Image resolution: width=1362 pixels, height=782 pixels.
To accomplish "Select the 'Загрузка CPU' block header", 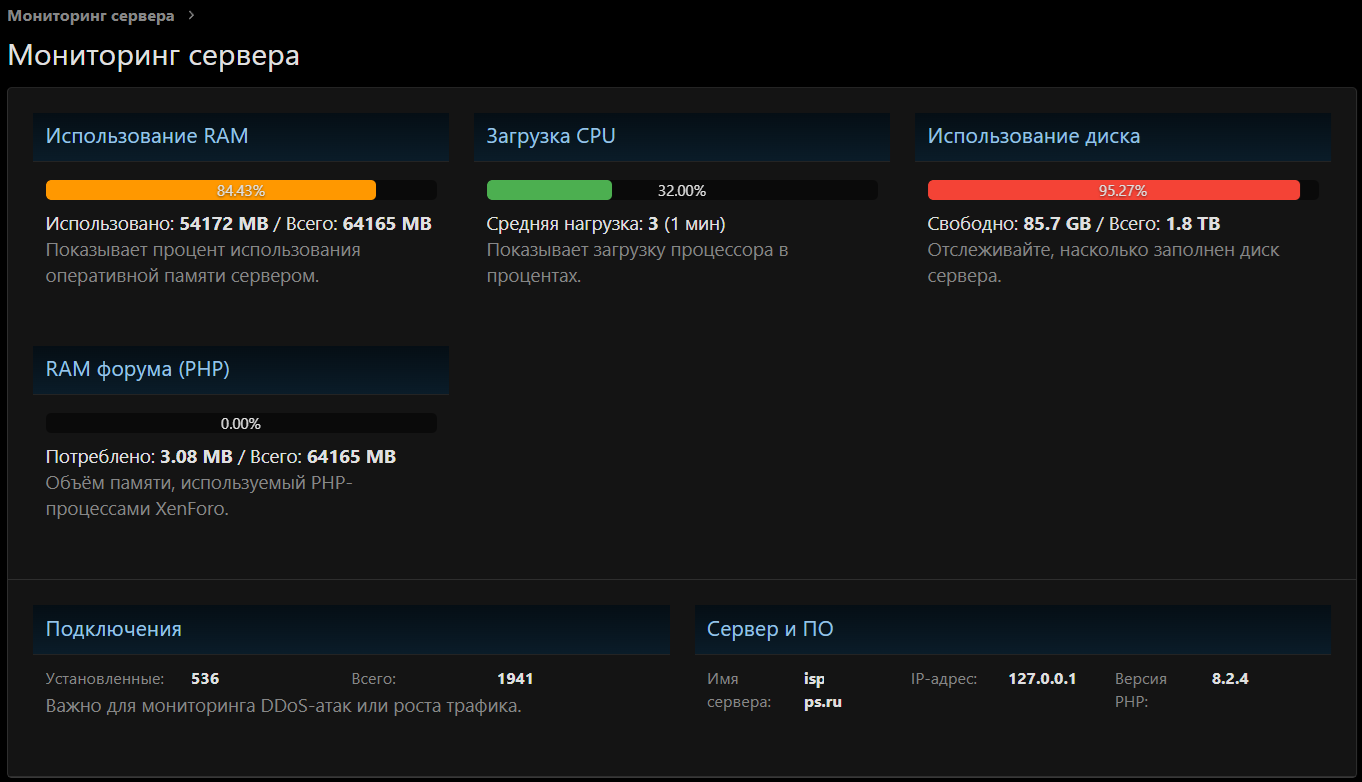I will (x=551, y=136).
